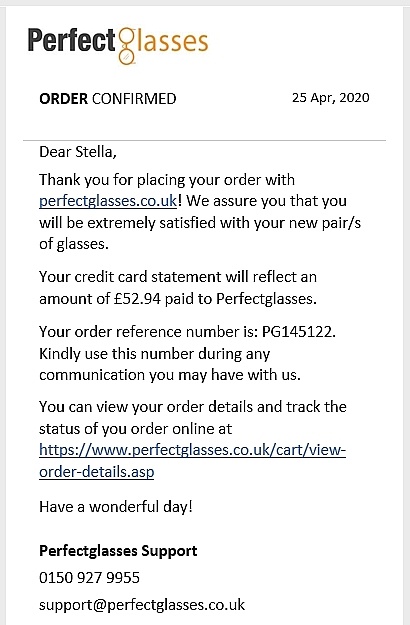410x625 pixels.
Task: Click the glasses icon in logo
Action: tap(127, 46)
